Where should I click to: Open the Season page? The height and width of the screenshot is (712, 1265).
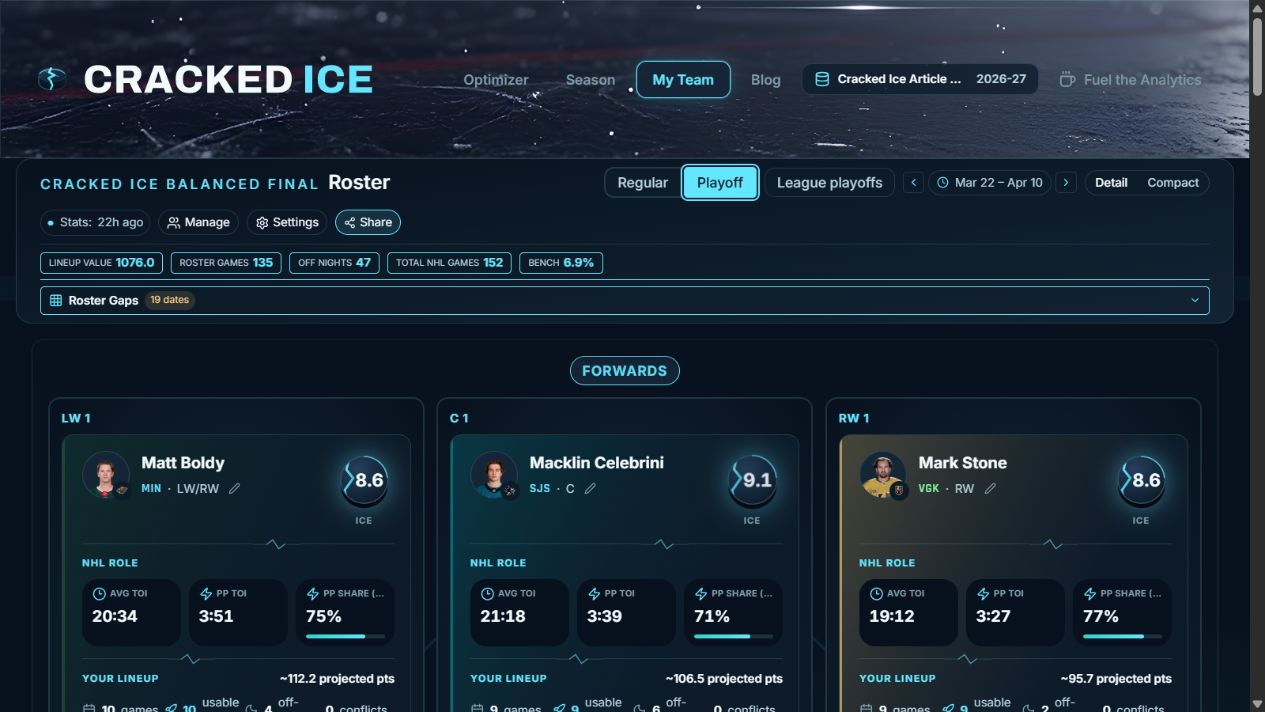590,80
